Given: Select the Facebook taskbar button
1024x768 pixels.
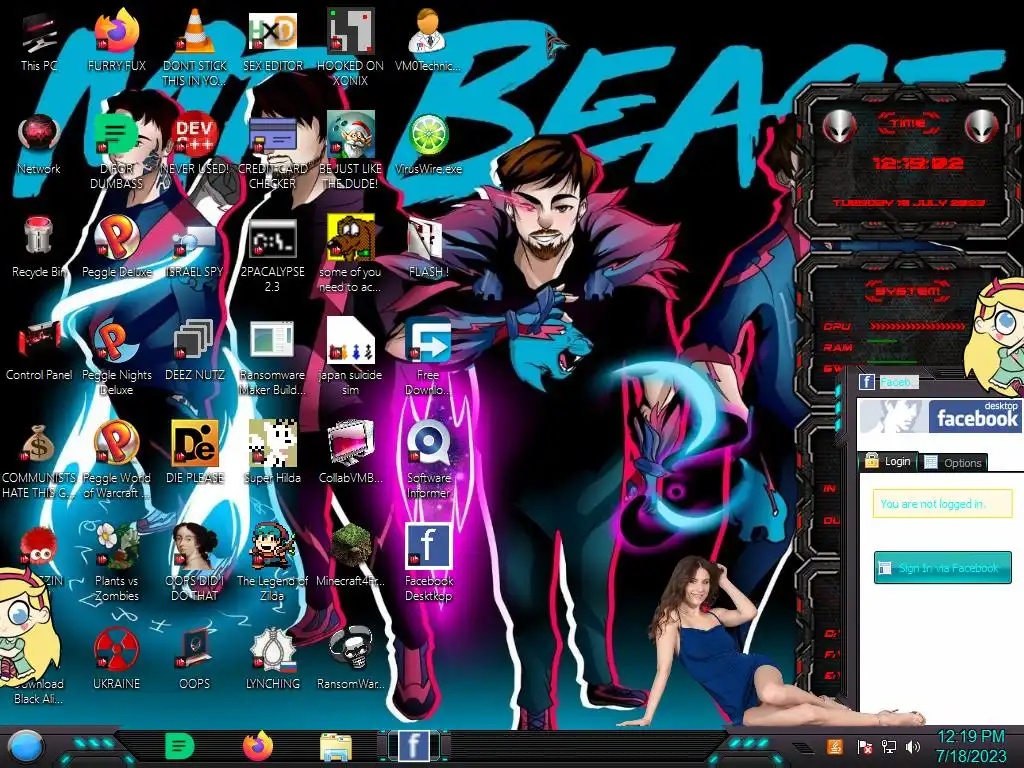Looking at the screenshot, I should coord(413,746).
